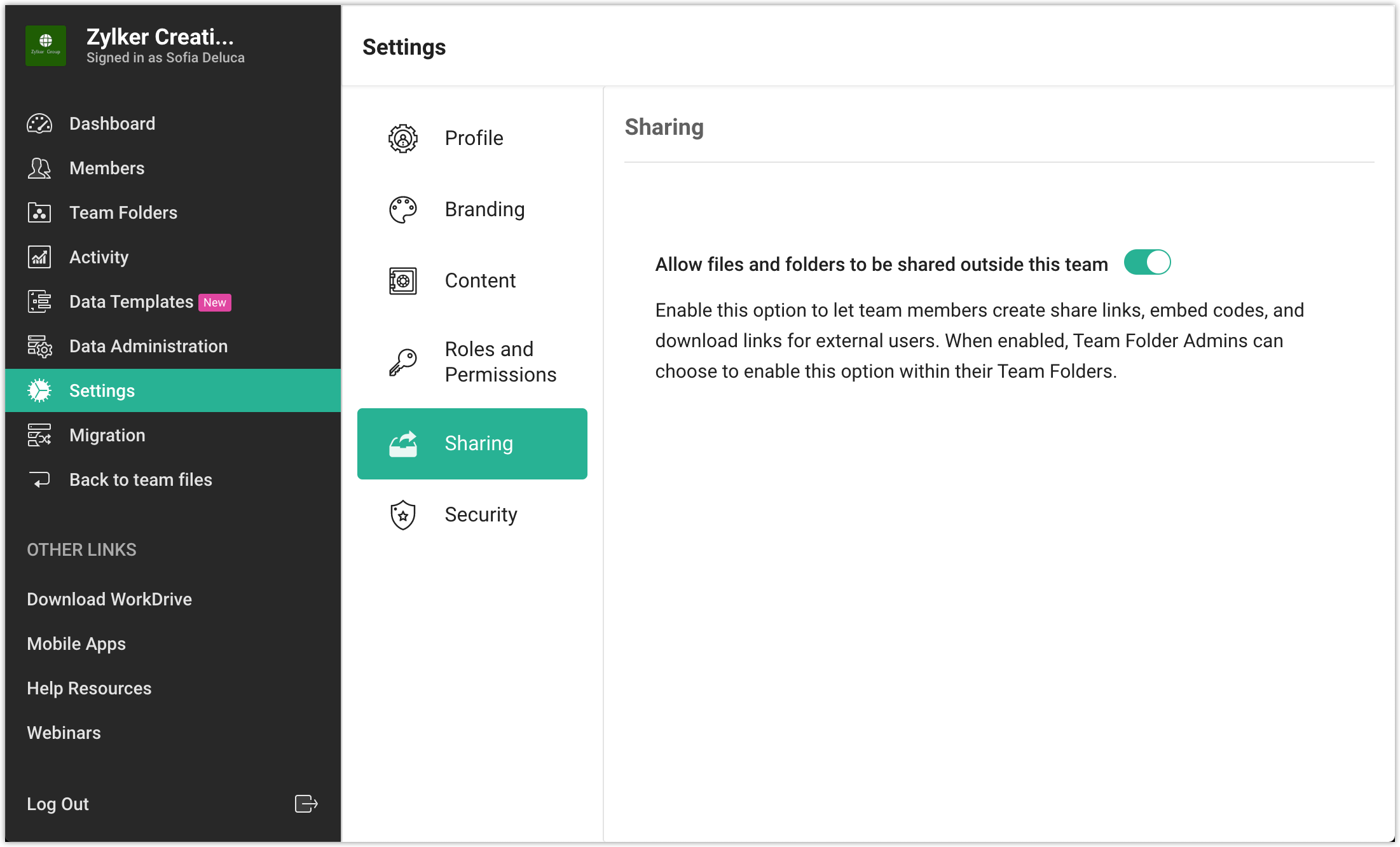Click the Members people icon

click(x=39, y=168)
